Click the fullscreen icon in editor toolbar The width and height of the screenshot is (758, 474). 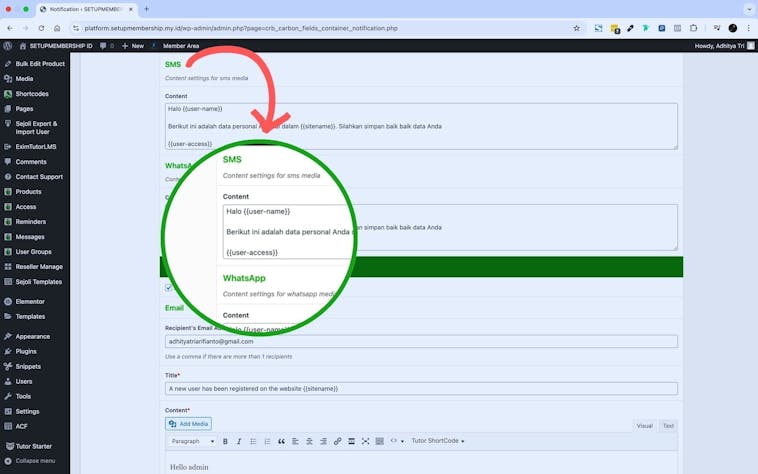pos(365,441)
